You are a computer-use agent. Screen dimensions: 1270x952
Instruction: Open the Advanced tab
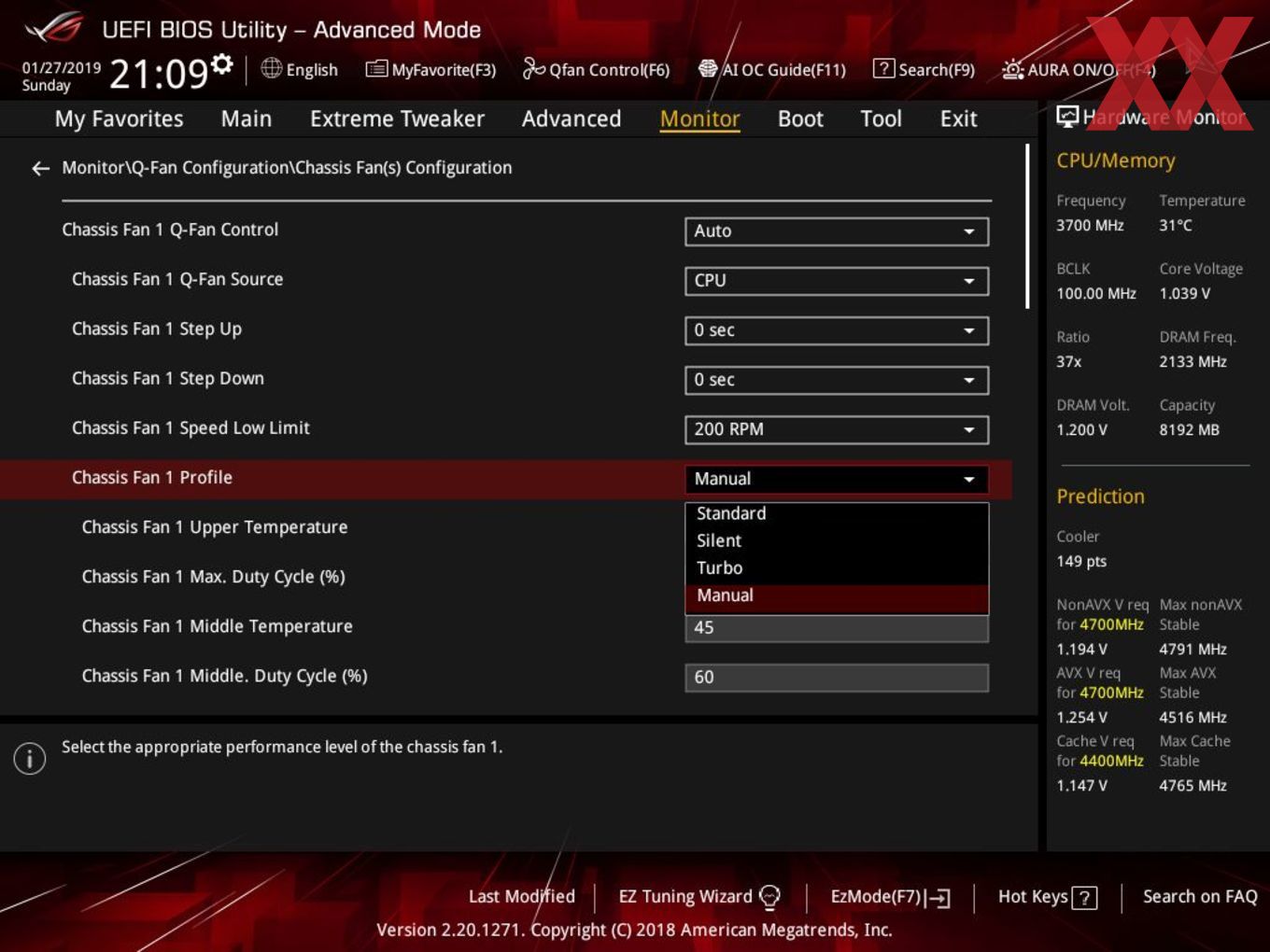(571, 119)
